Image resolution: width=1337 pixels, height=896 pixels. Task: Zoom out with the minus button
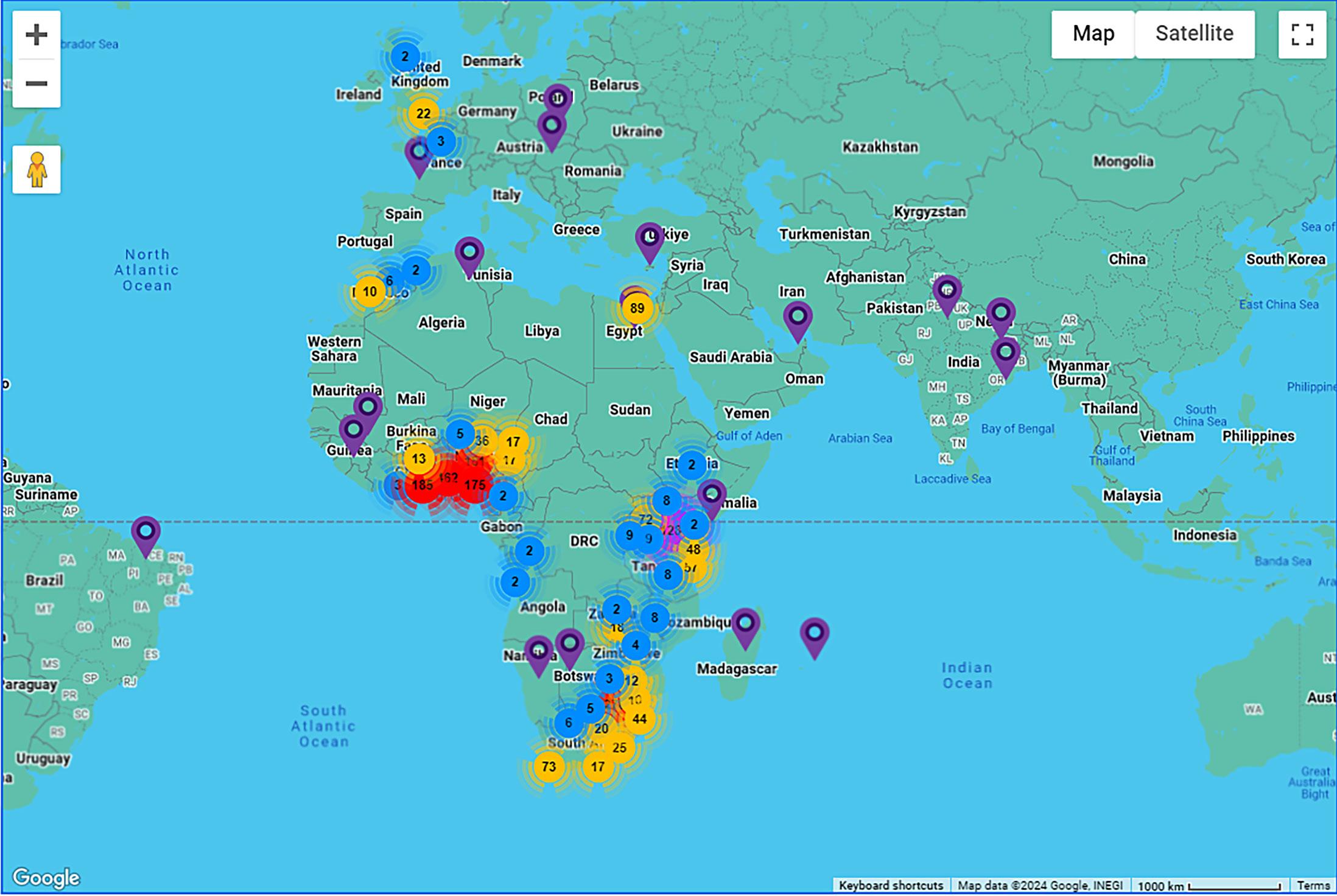[37, 83]
